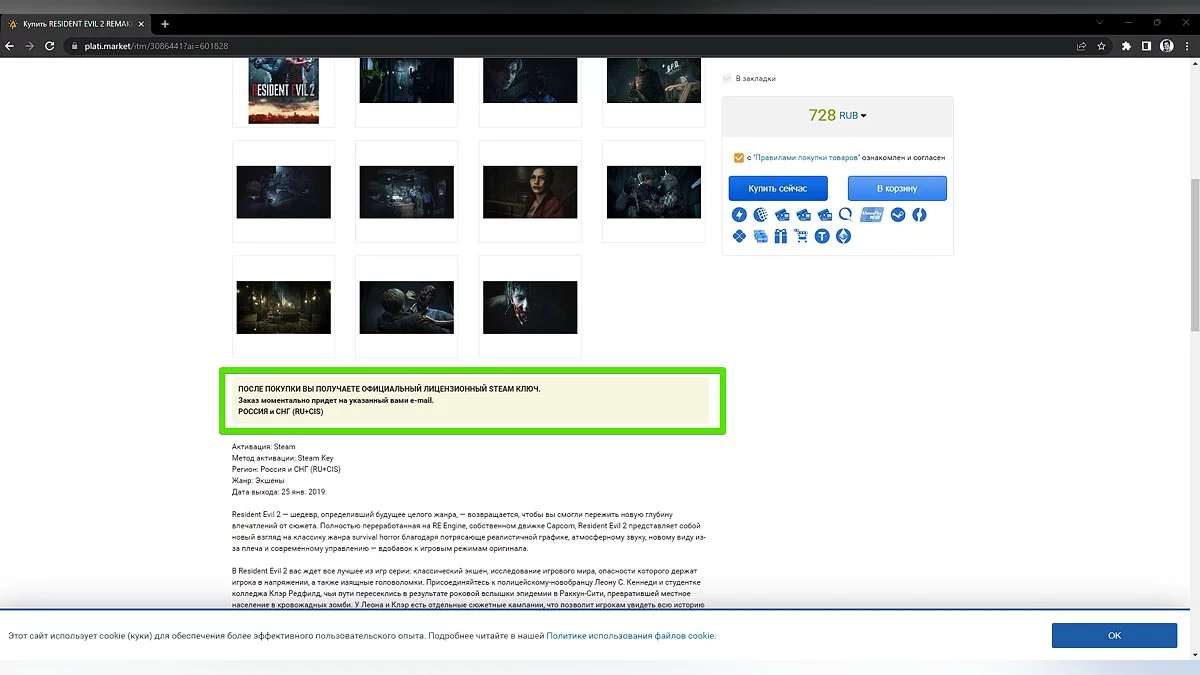Uncheck the purchase rules agreement checkbox
The image size is (1200, 675).
click(x=738, y=157)
